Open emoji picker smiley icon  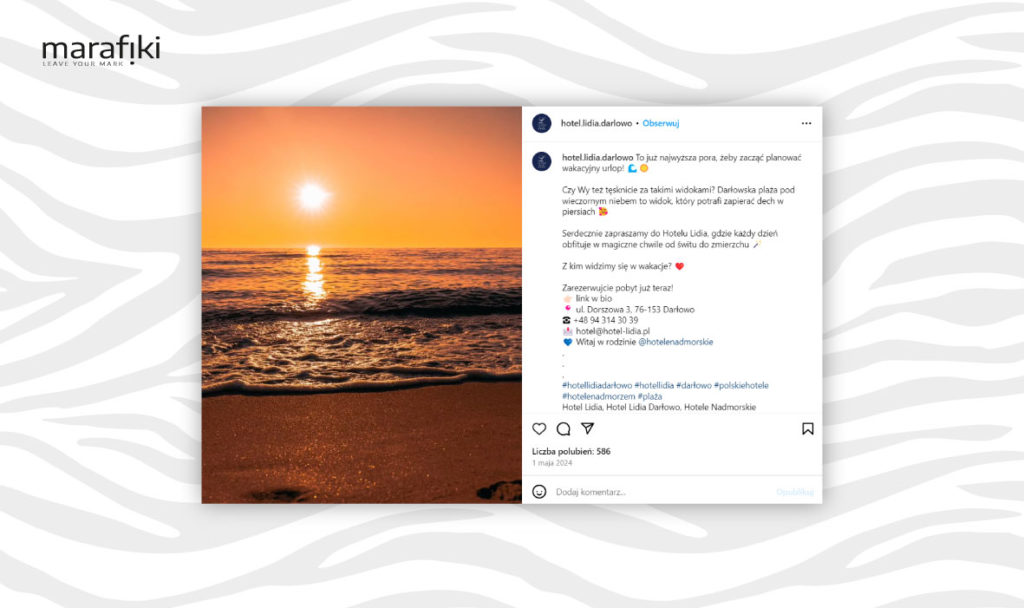click(x=539, y=492)
